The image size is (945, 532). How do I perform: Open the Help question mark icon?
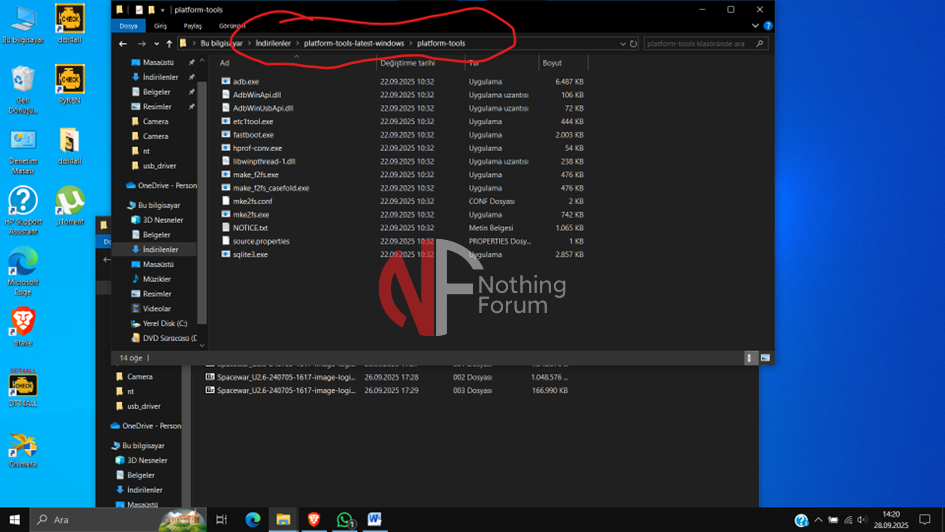click(x=767, y=26)
